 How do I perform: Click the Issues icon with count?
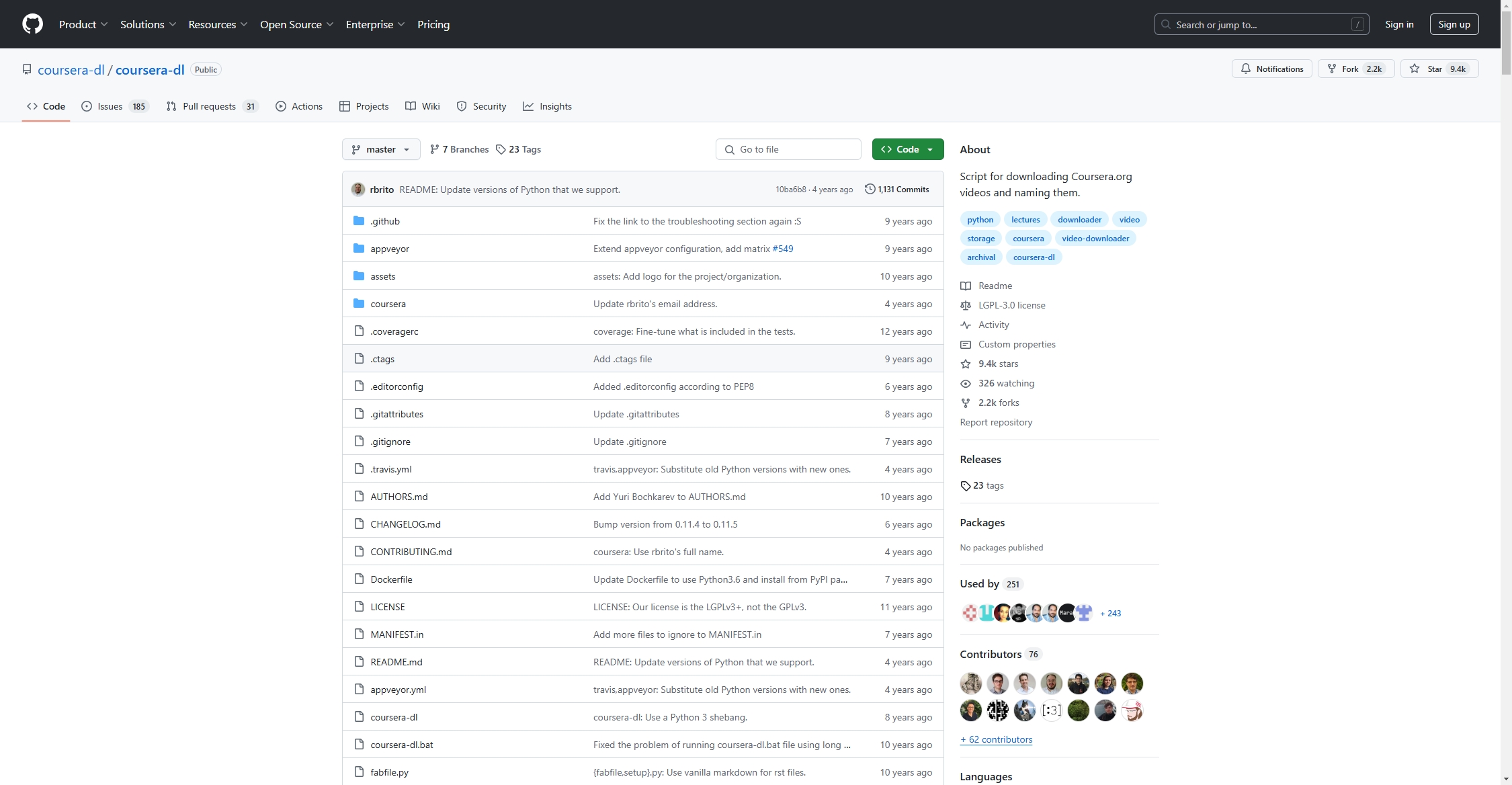pos(114,106)
